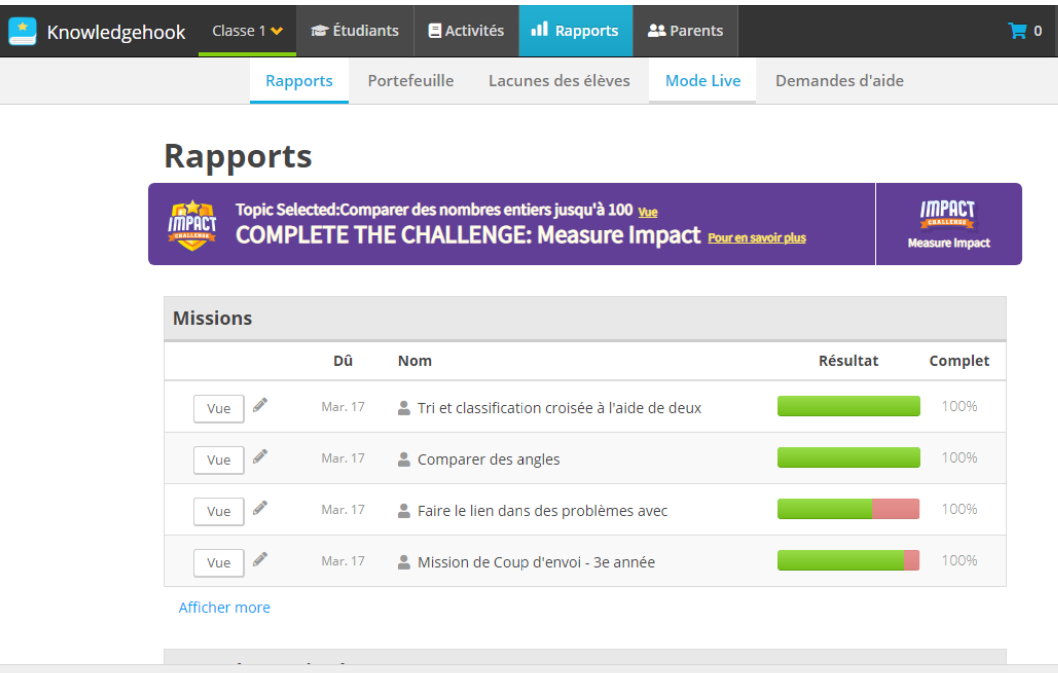Click the Knowledgehook logo icon

pyautogui.click(x=22, y=31)
